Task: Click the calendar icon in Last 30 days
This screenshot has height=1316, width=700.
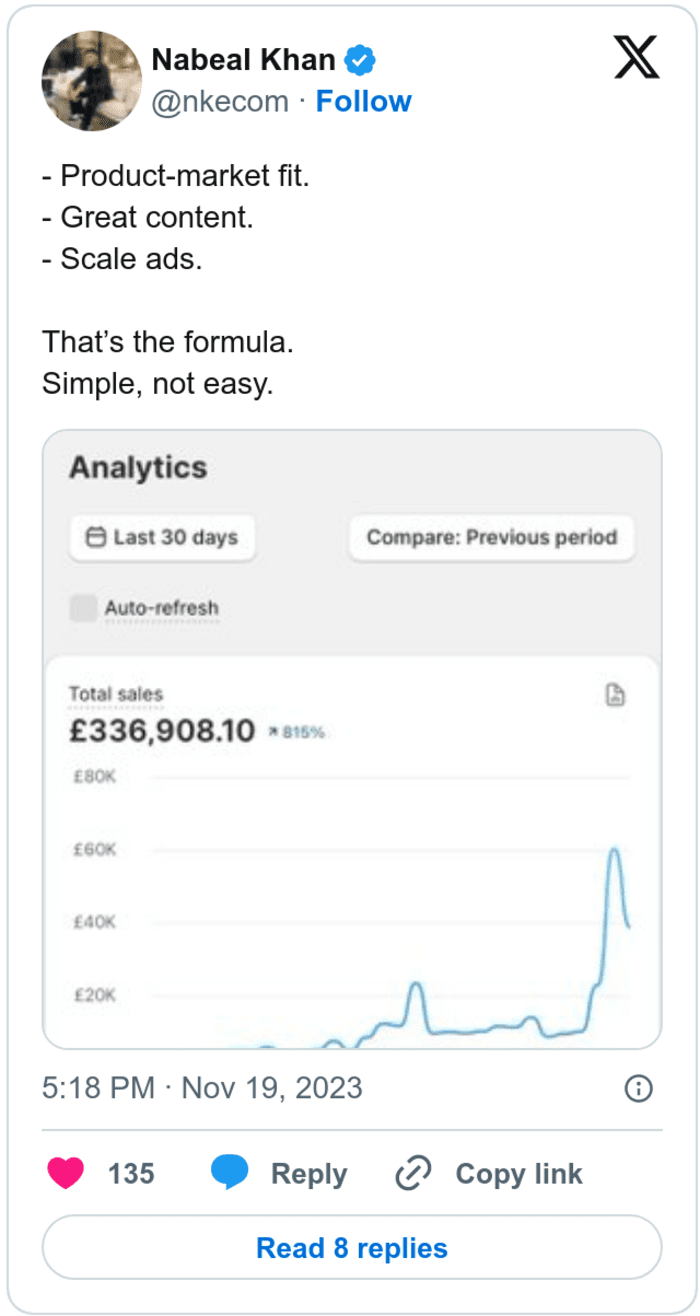Action: click(96, 538)
